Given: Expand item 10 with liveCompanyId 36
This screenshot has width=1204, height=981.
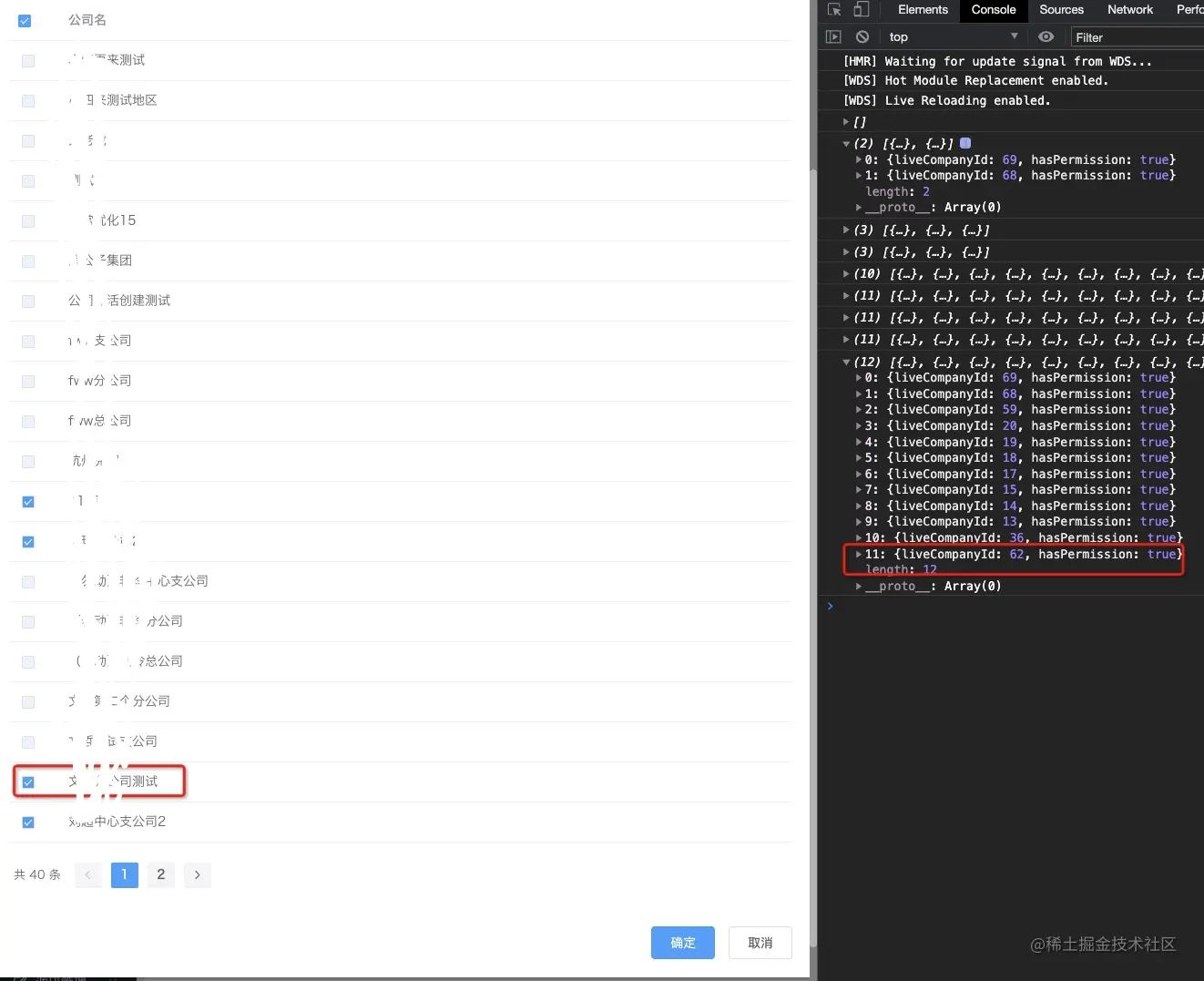Looking at the screenshot, I should [858, 537].
